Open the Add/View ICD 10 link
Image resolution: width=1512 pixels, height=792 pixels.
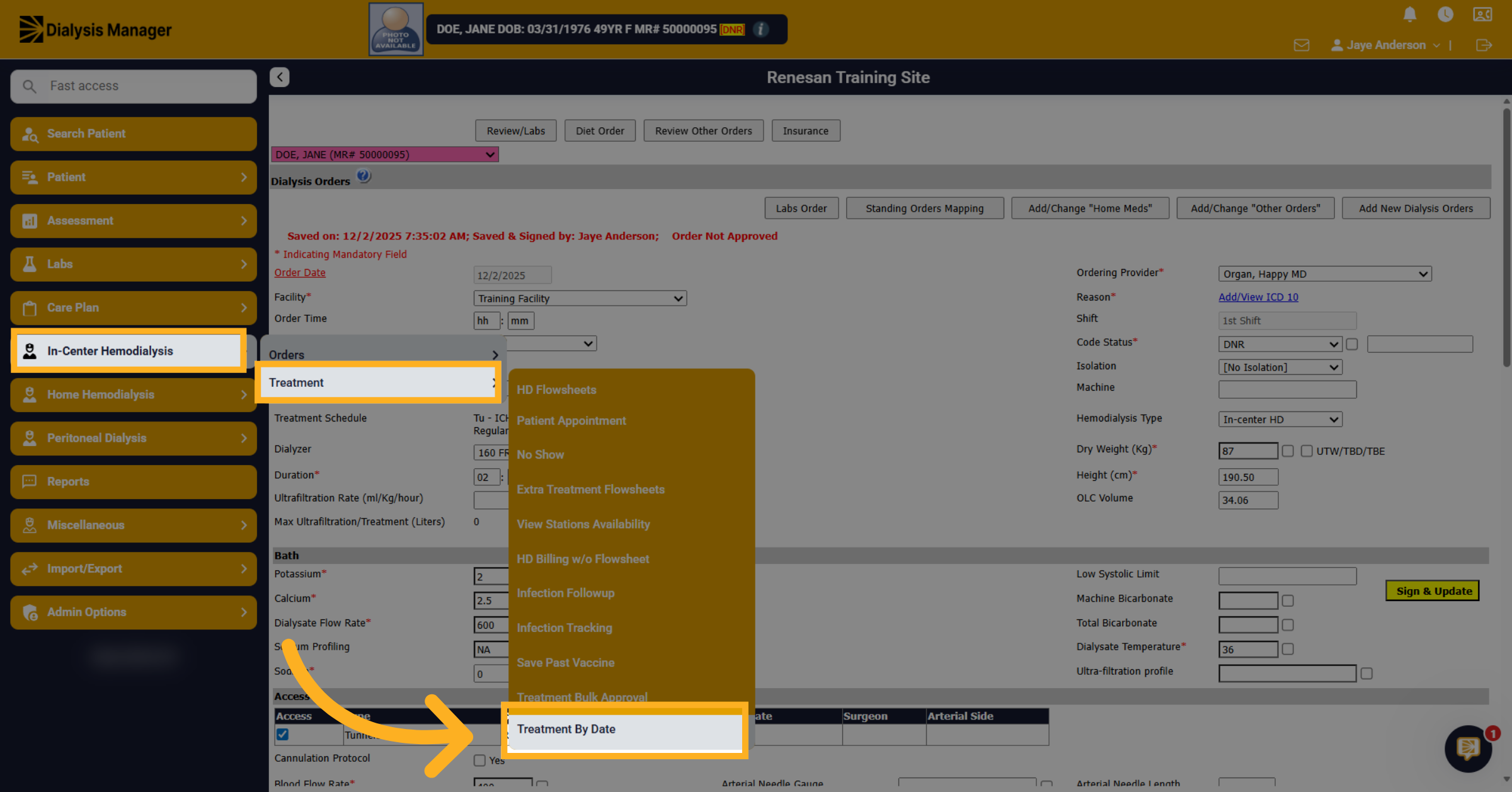click(x=1258, y=296)
